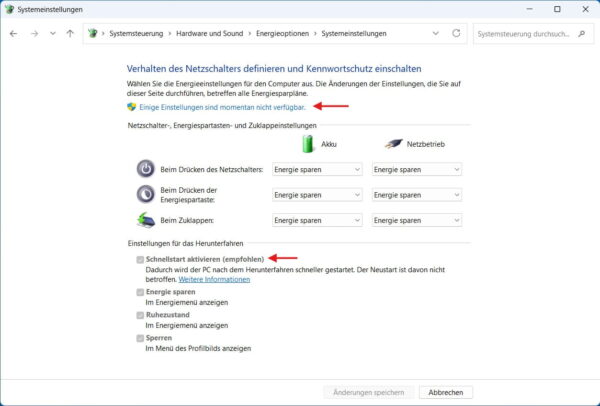Click 'Im Menü des Profilbilds anzeigen' text
The width and height of the screenshot is (600, 406).
198,349
